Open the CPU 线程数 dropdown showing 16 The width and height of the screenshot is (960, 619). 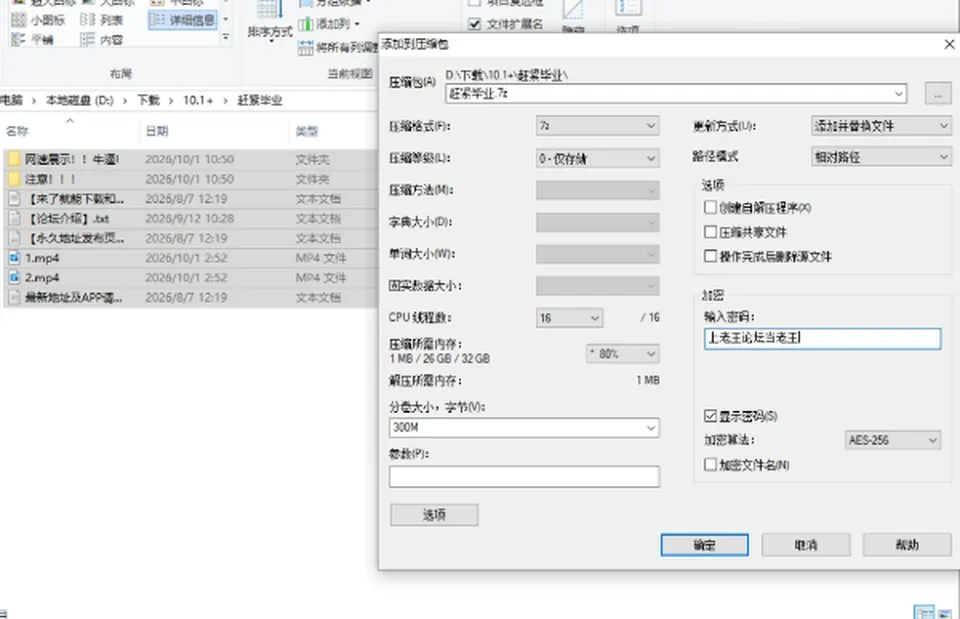tap(569, 318)
